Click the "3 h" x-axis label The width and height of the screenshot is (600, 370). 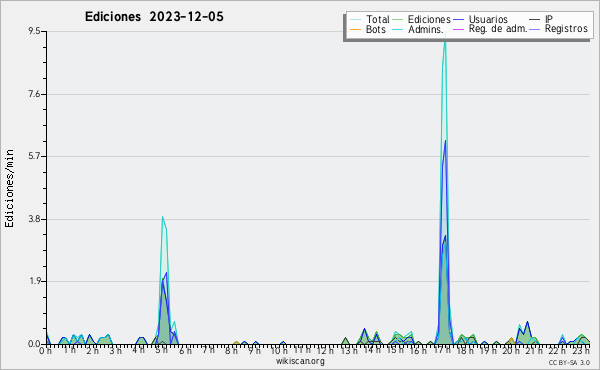pos(115,350)
